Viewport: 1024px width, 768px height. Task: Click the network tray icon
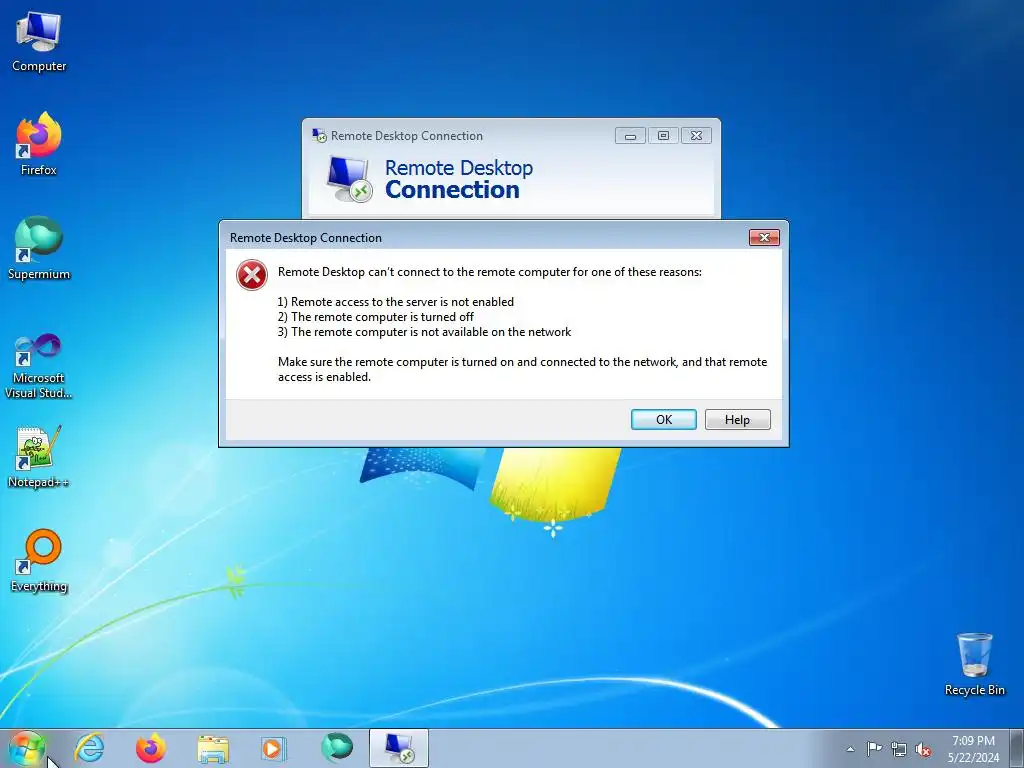[899, 750]
